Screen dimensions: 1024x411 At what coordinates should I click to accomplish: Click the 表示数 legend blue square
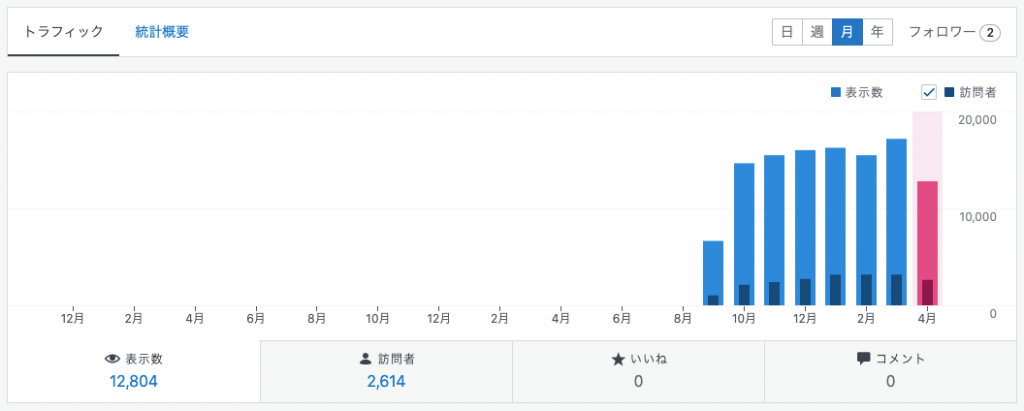point(836,93)
